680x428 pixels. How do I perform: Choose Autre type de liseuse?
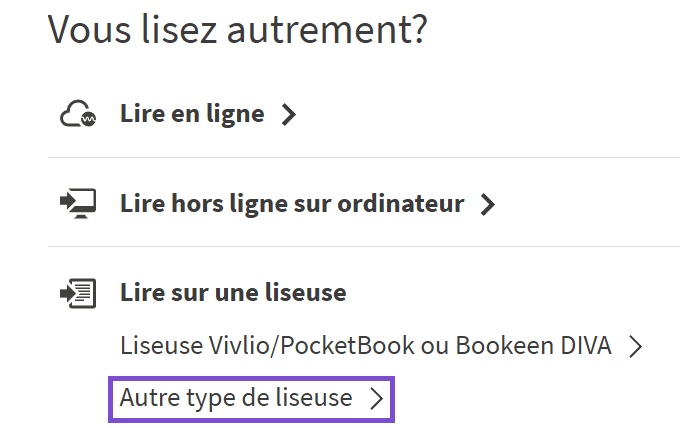pos(236,398)
